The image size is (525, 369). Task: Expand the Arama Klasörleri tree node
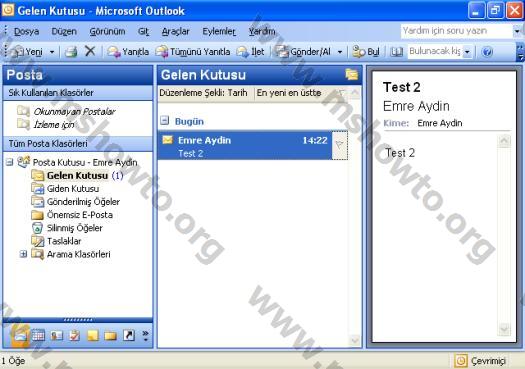(23, 254)
